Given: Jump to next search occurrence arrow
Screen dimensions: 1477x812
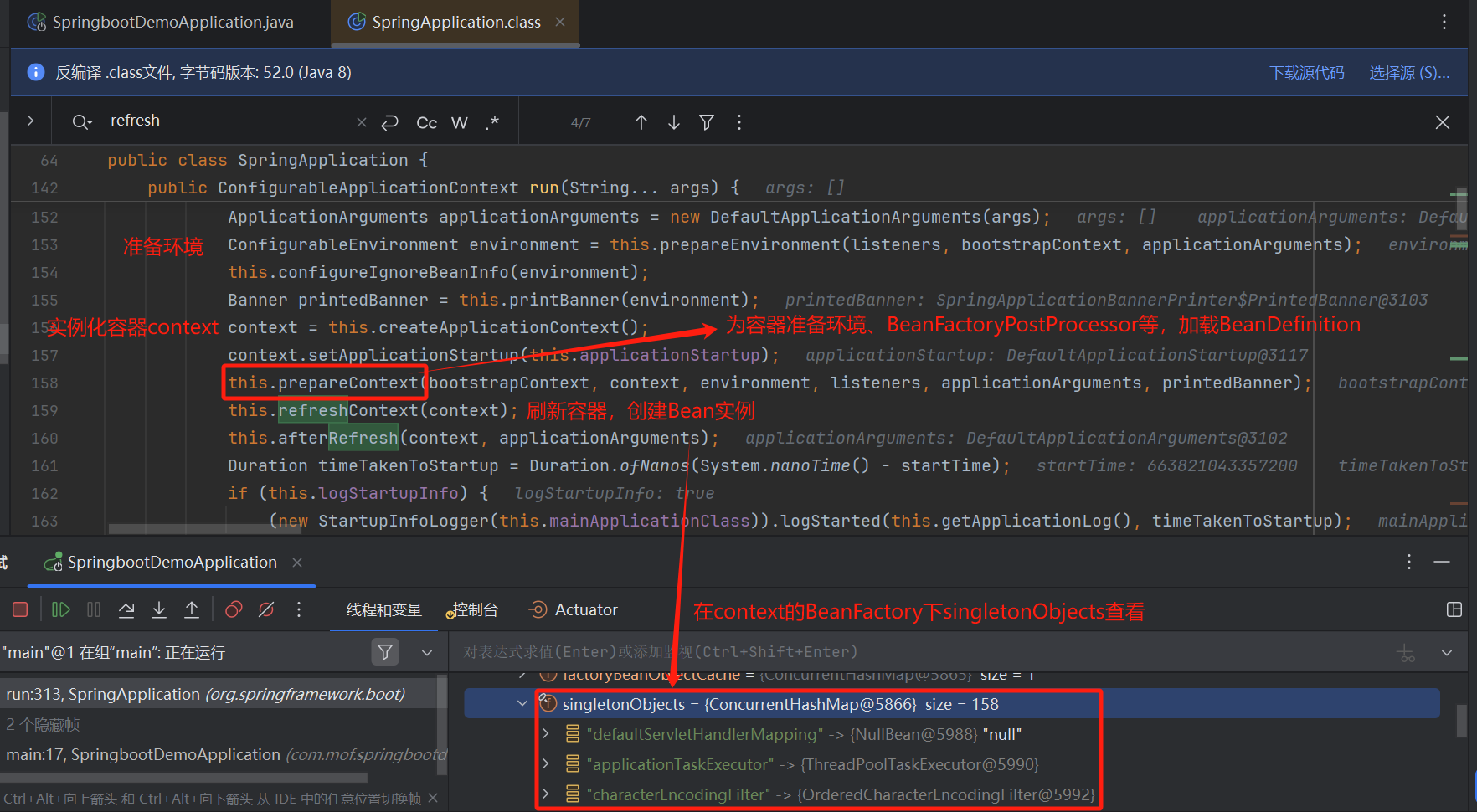Looking at the screenshot, I should [674, 122].
